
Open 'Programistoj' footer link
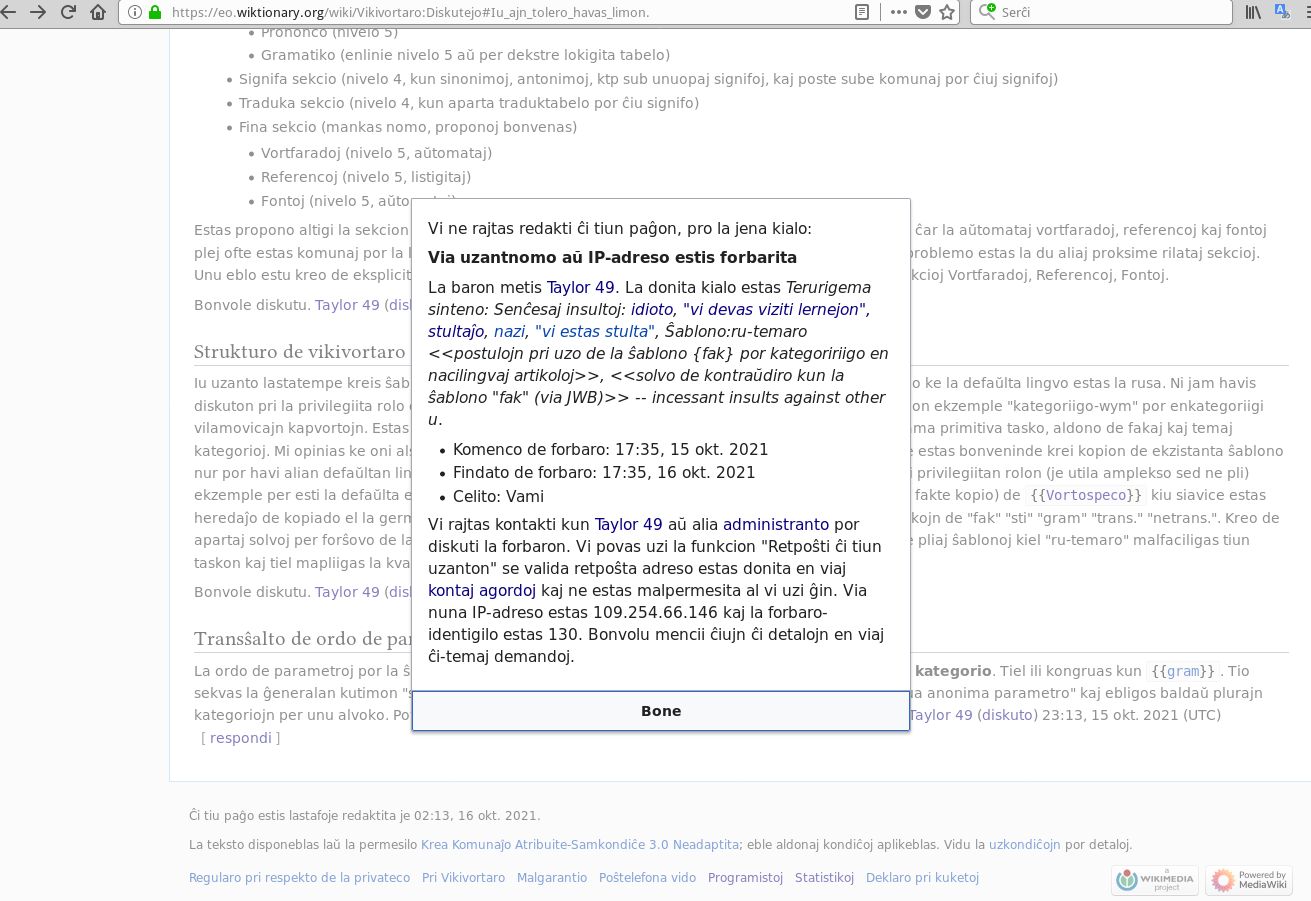click(745, 878)
